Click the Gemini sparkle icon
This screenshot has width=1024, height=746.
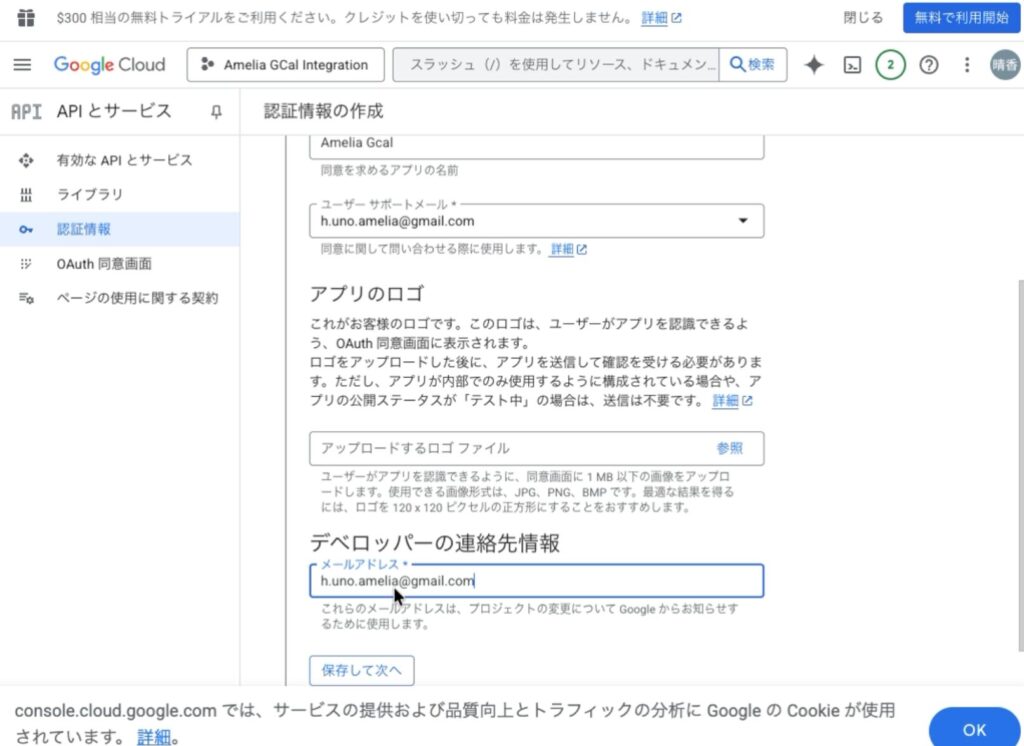point(814,65)
